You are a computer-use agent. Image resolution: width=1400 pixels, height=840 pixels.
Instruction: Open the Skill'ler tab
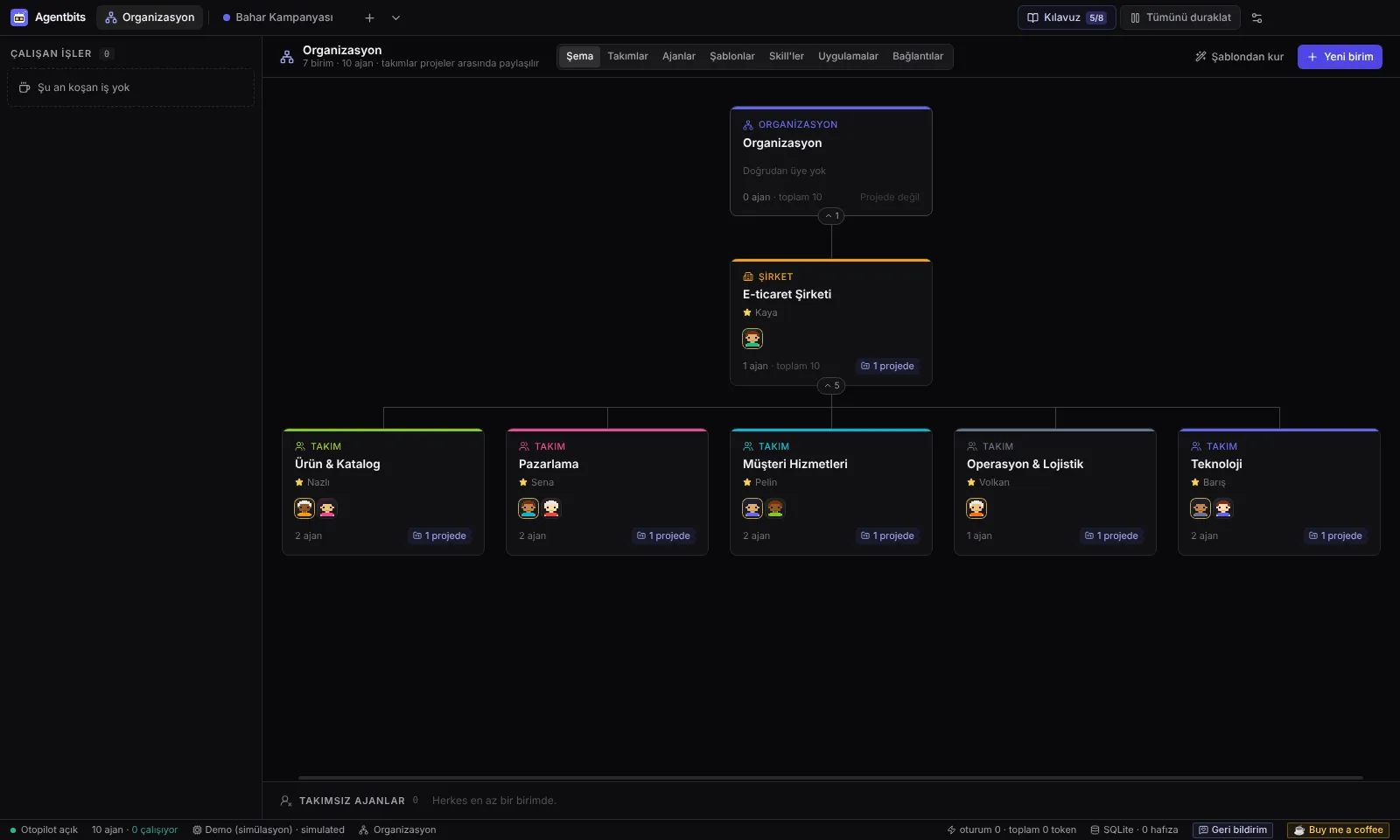(786, 56)
